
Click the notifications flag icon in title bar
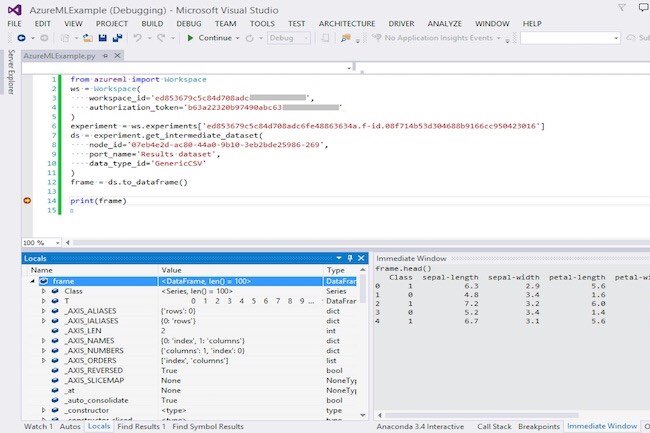coord(622,7)
